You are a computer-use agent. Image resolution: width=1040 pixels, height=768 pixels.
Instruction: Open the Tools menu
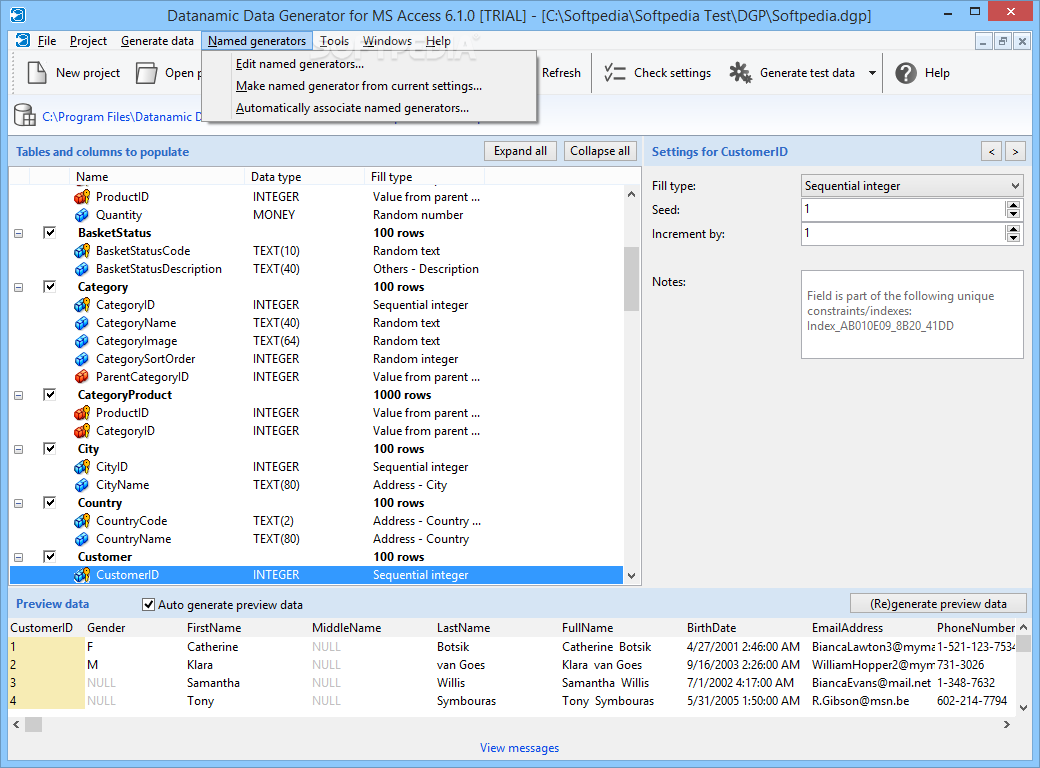[334, 41]
